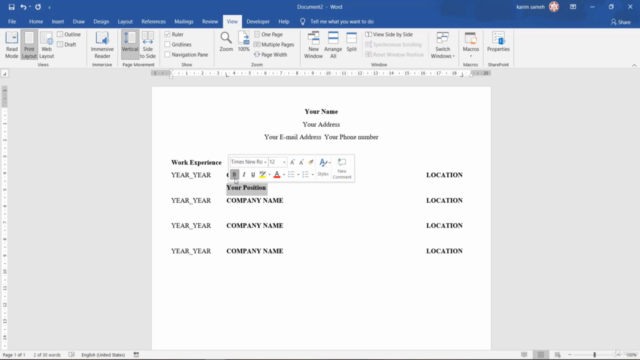The image size is (640, 360).
Task: Switch to the Layout tab
Action: tap(125, 22)
